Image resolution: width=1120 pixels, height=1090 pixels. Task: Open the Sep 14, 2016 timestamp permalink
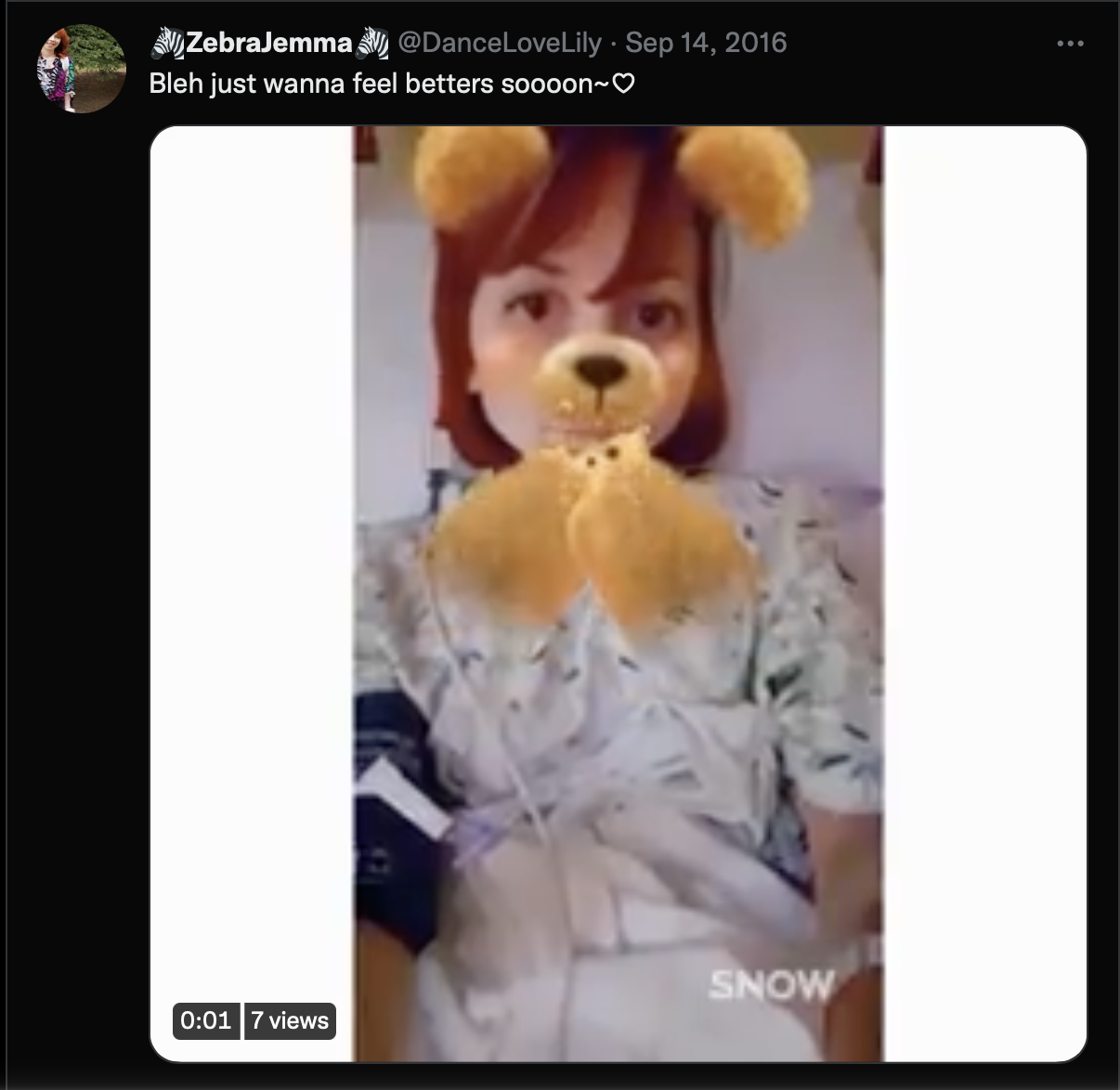point(706,43)
